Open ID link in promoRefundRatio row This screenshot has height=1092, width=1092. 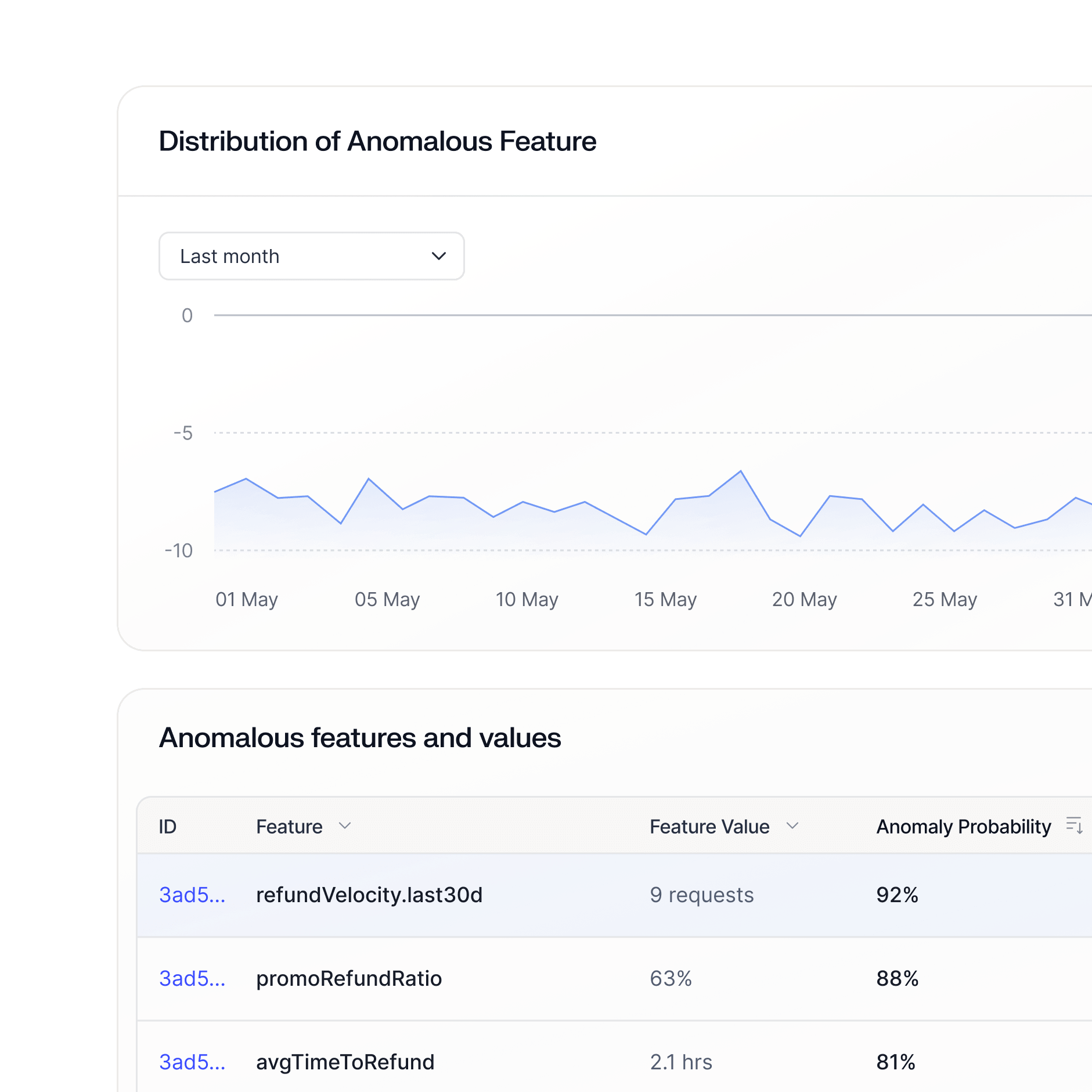pyautogui.click(x=192, y=978)
